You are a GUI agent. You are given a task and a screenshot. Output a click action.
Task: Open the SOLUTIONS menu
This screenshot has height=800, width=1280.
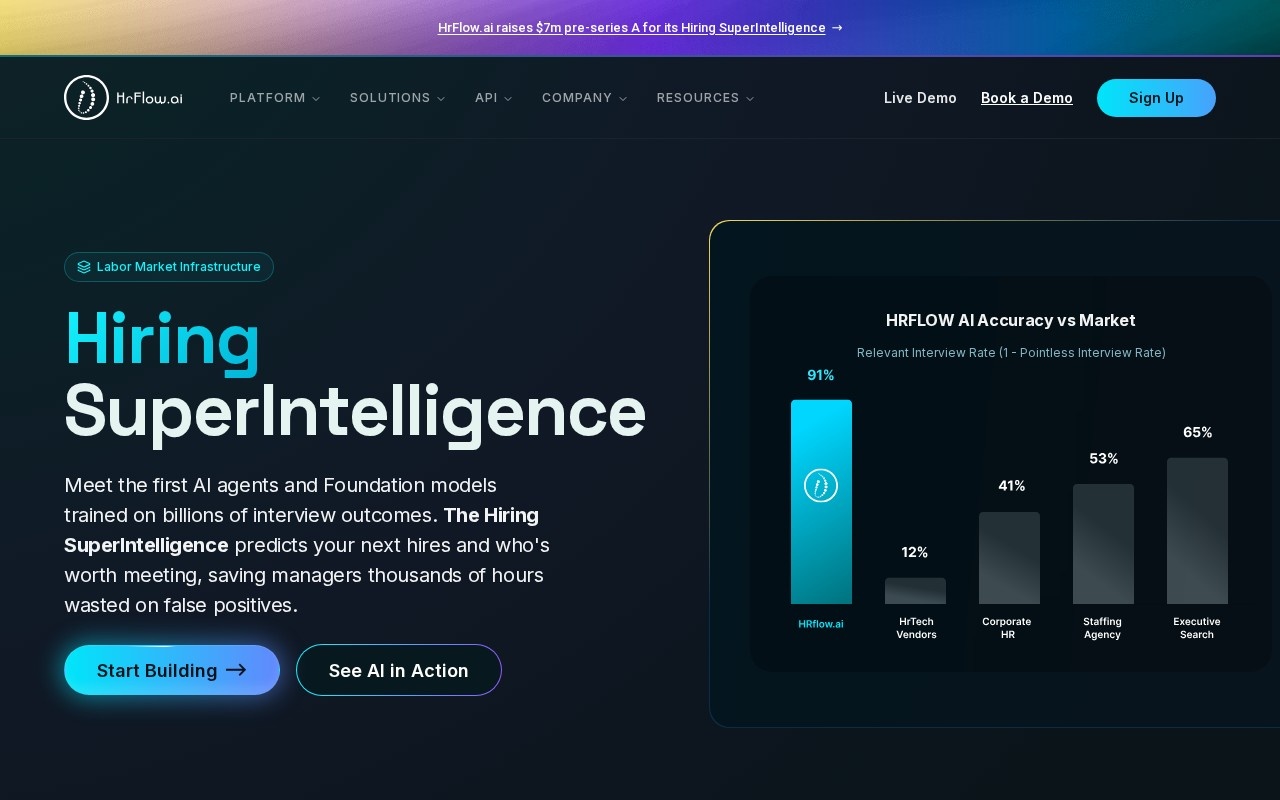(x=397, y=98)
